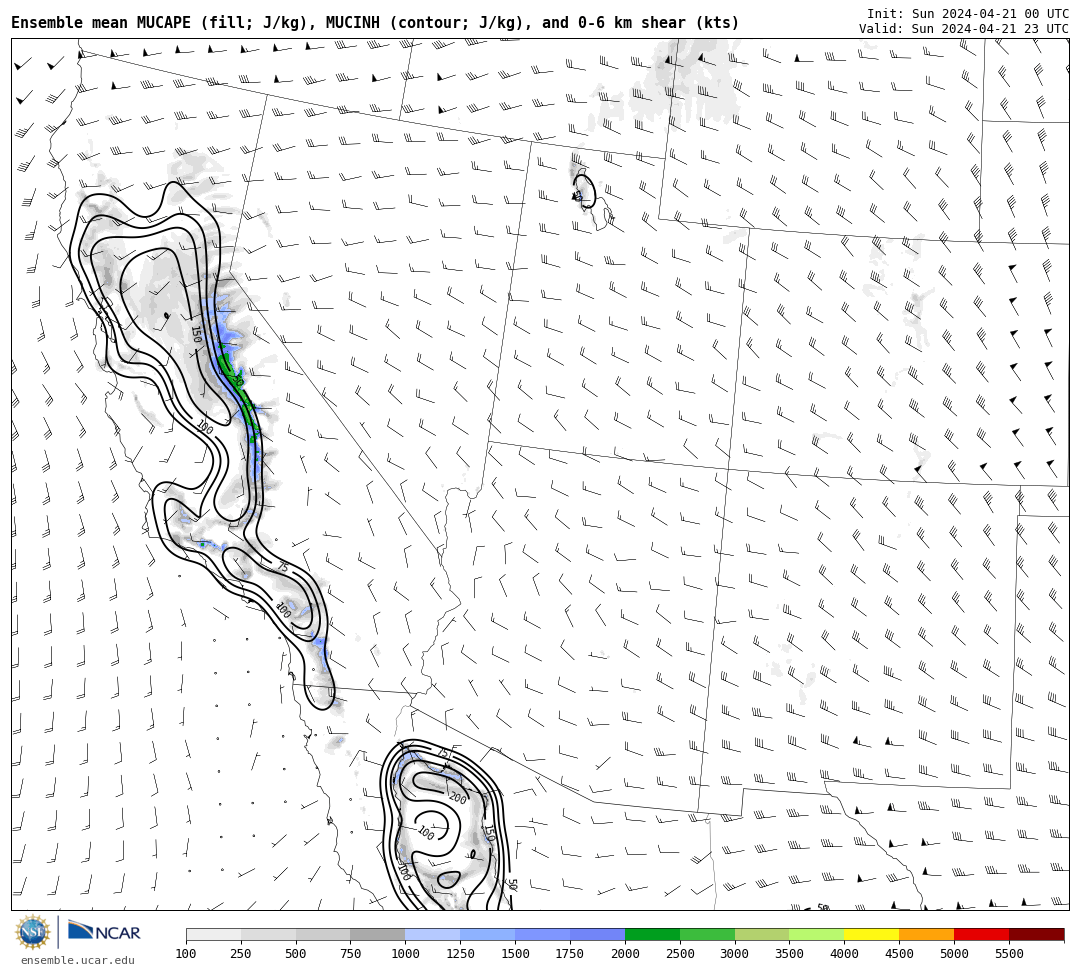
Task: Pick the 3000–3500 olive green colorbar swatch
Action: 762,934
